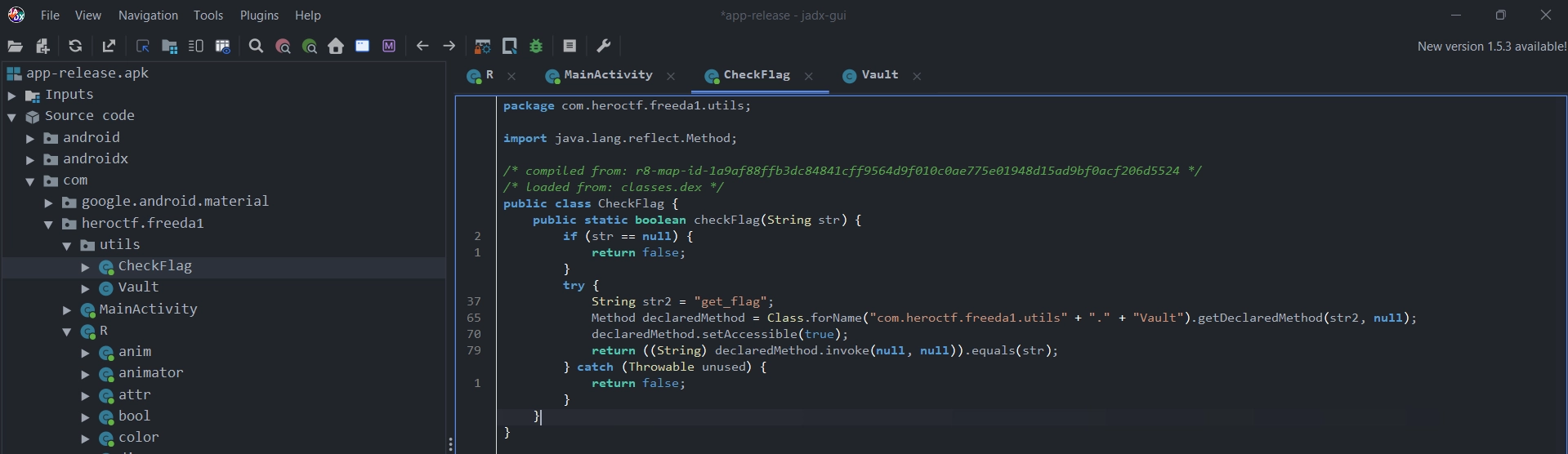Expand the Vault class node in the tree
This screenshot has height=454, width=1568.
[x=85, y=288]
